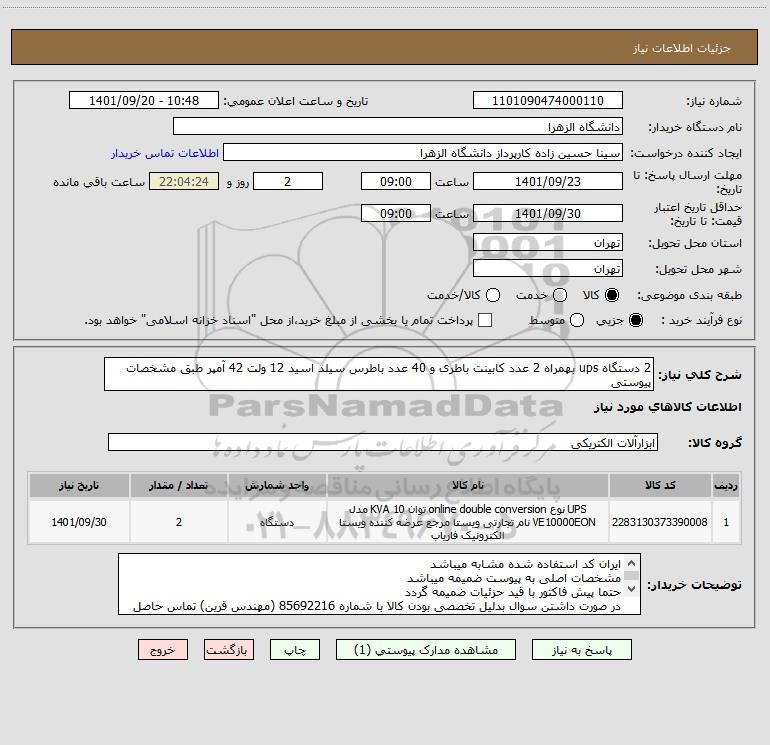Open اطلاعات تماس خریدار link
The width and height of the screenshot is (770, 745).
pyautogui.click(x=165, y=153)
